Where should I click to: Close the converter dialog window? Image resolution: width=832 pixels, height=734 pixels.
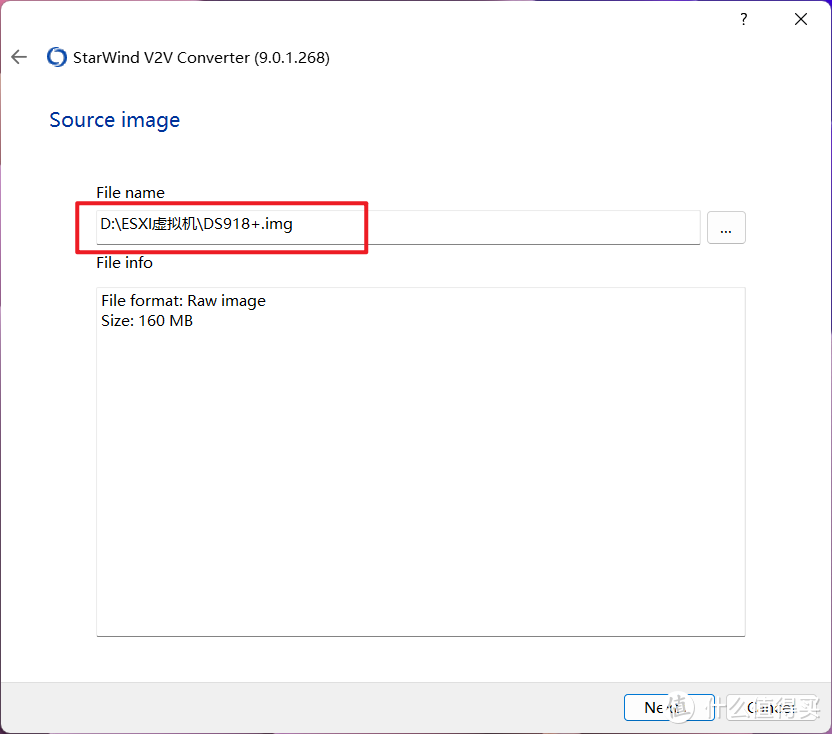[801, 20]
